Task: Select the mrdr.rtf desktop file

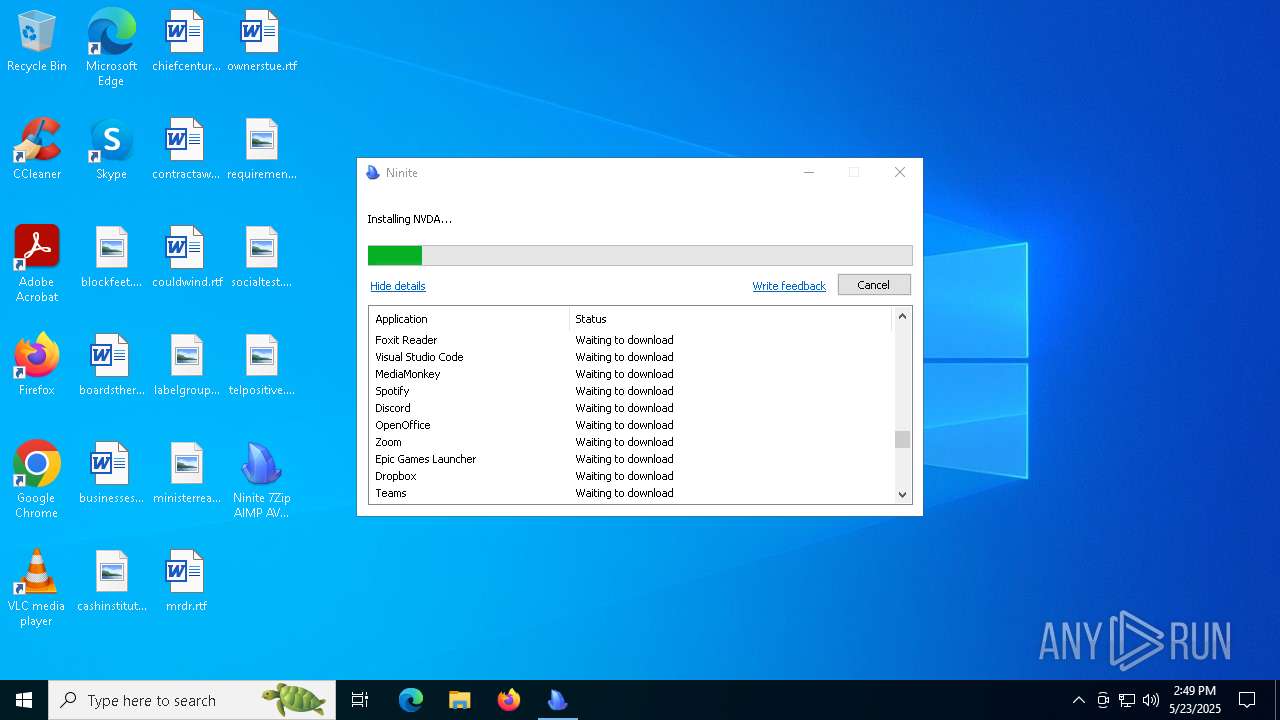Action: (186, 582)
